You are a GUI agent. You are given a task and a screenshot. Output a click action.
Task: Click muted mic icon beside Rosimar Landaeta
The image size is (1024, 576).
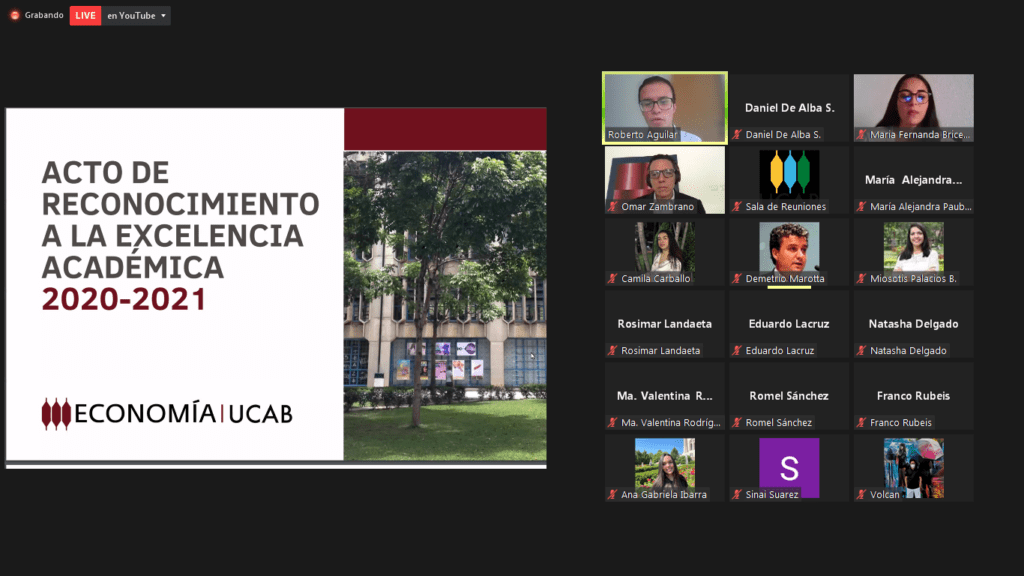tap(612, 351)
